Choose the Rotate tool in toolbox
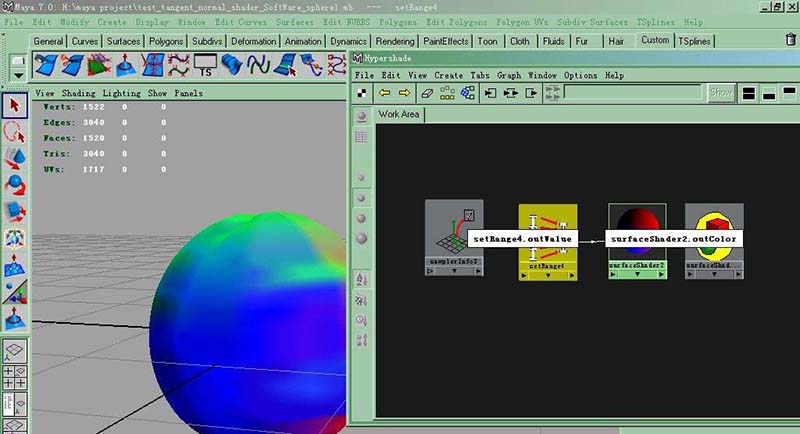The image size is (800, 434). (14, 186)
